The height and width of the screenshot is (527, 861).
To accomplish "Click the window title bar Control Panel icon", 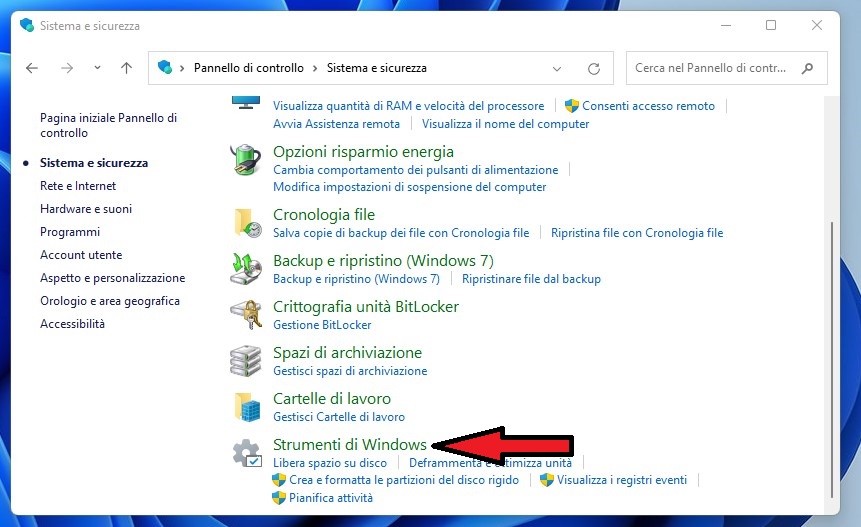I will (26, 25).
